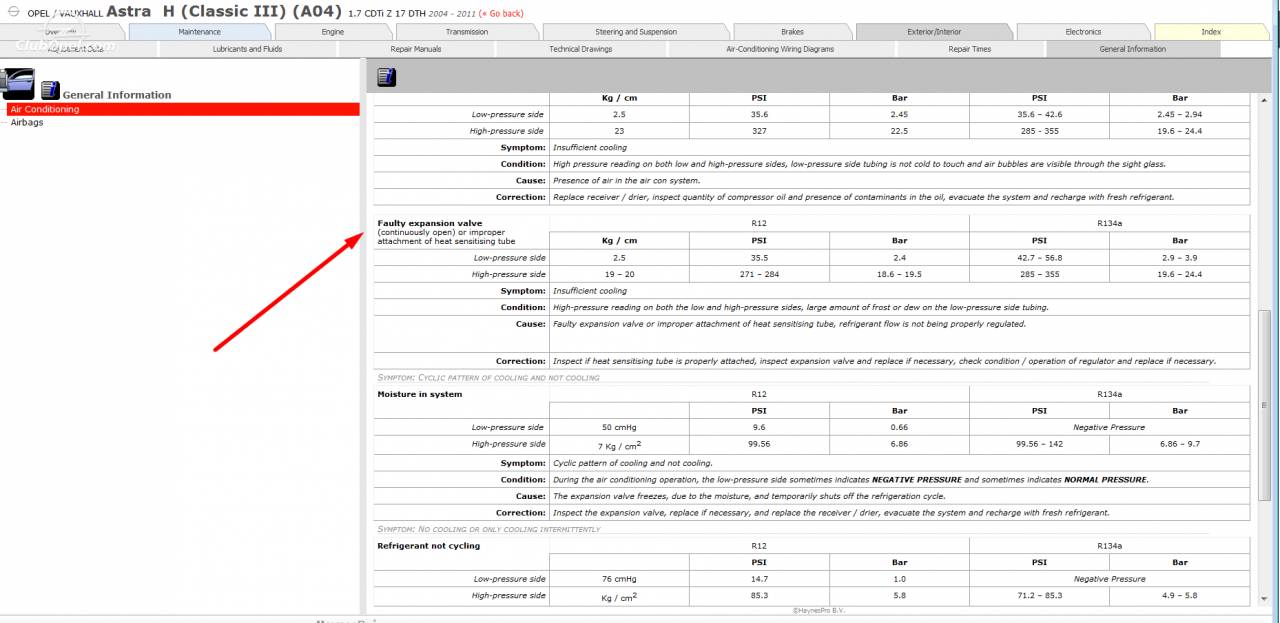Switch to the Electronics tab
This screenshot has height=623, width=1280.
pyautogui.click(x=1083, y=32)
